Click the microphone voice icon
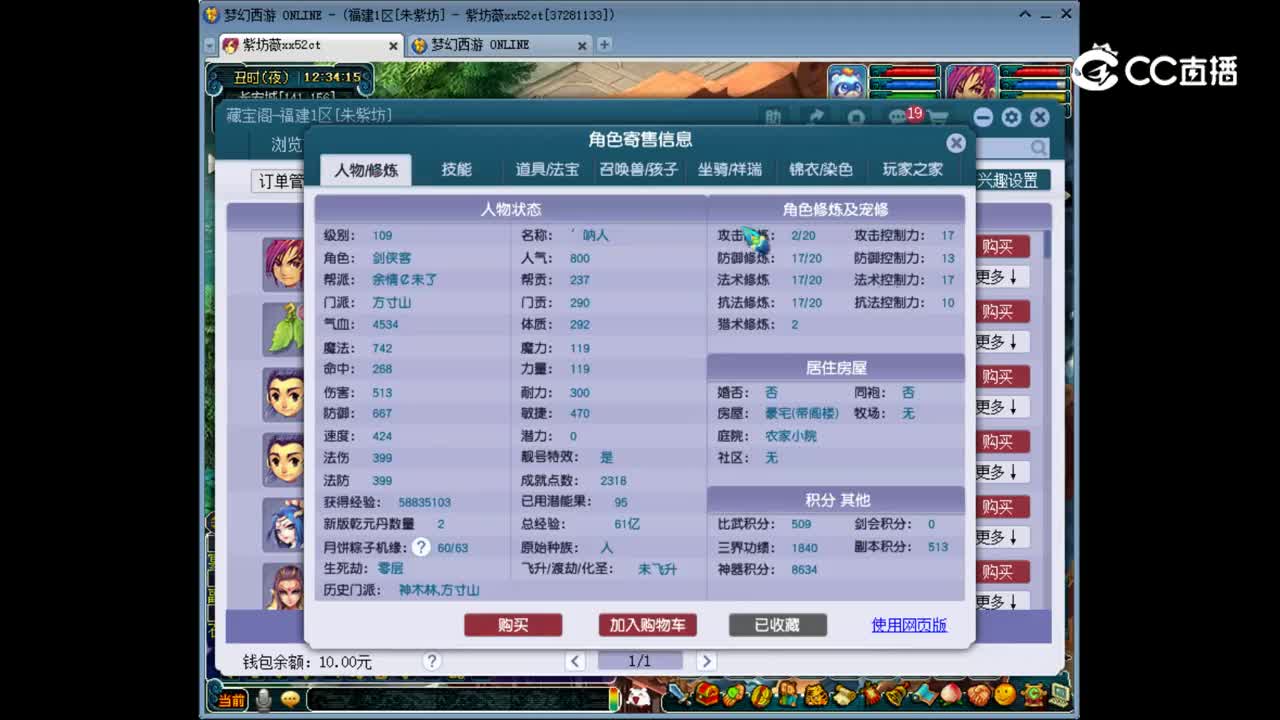This screenshot has height=720, width=1280. tap(264, 699)
